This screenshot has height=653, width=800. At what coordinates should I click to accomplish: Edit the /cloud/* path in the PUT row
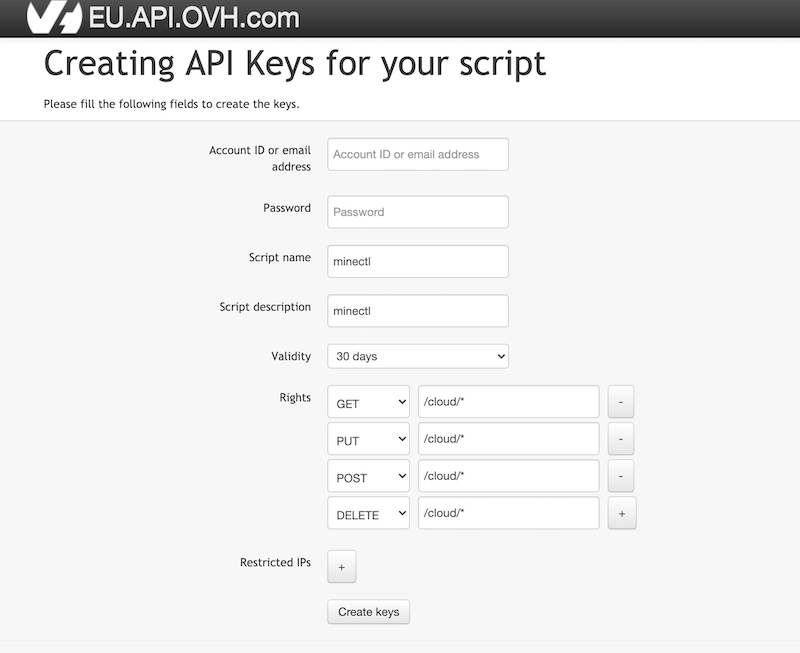point(509,439)
